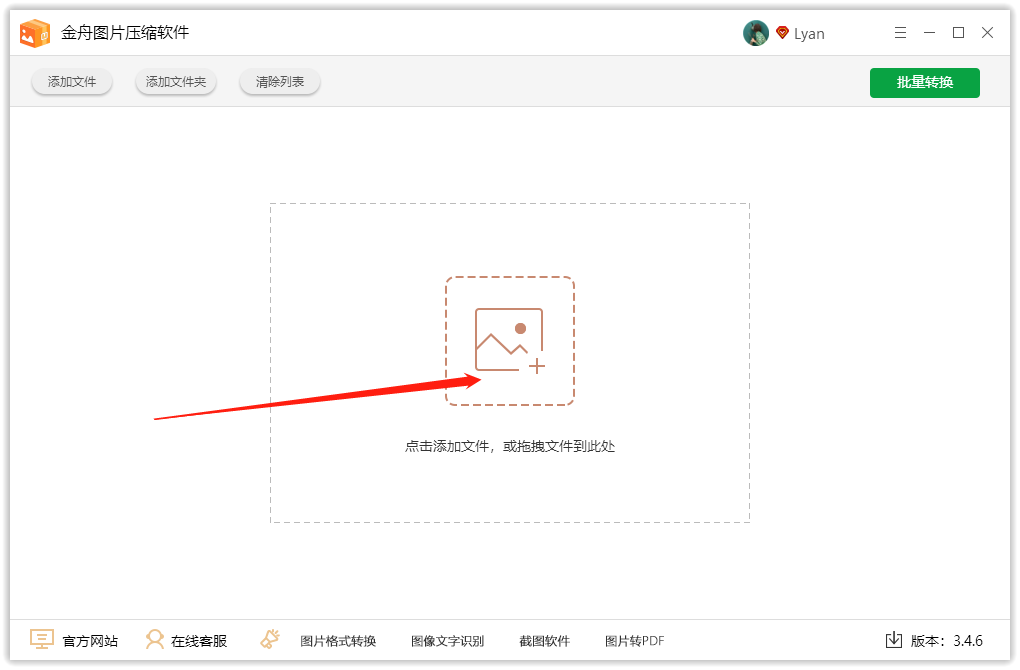Click the 添加文件夹 button

(175, 82)
